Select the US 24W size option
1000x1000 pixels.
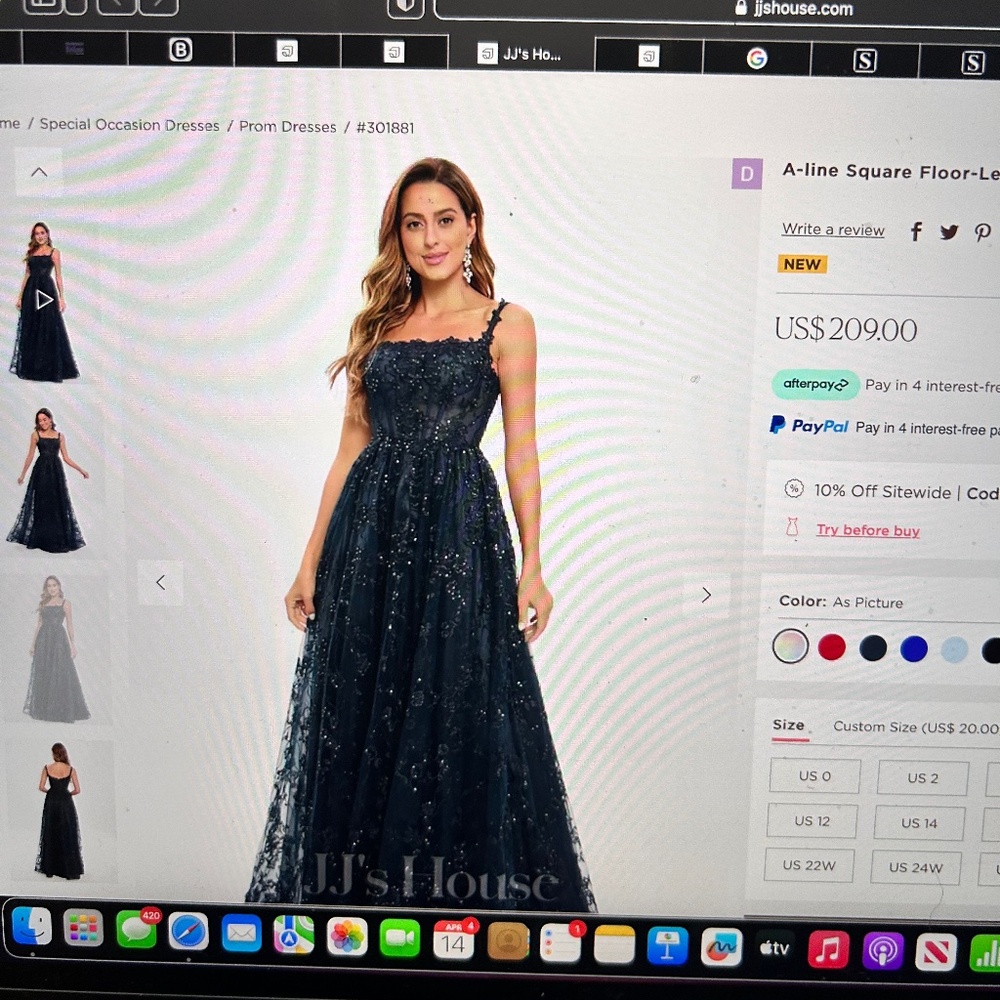916,867
